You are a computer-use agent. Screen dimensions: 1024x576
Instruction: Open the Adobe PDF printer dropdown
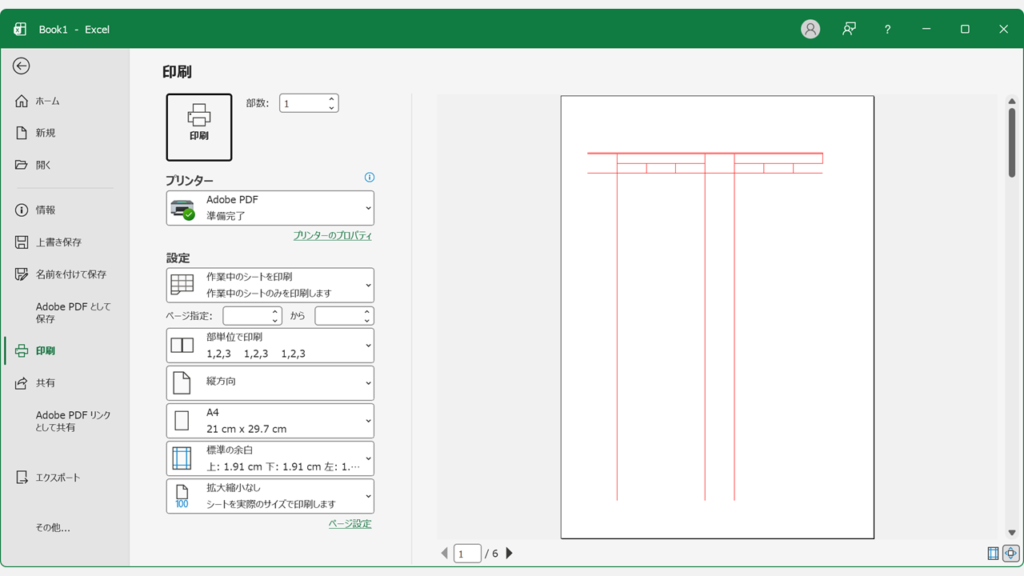pyautogui.click(x=270, y=208)
